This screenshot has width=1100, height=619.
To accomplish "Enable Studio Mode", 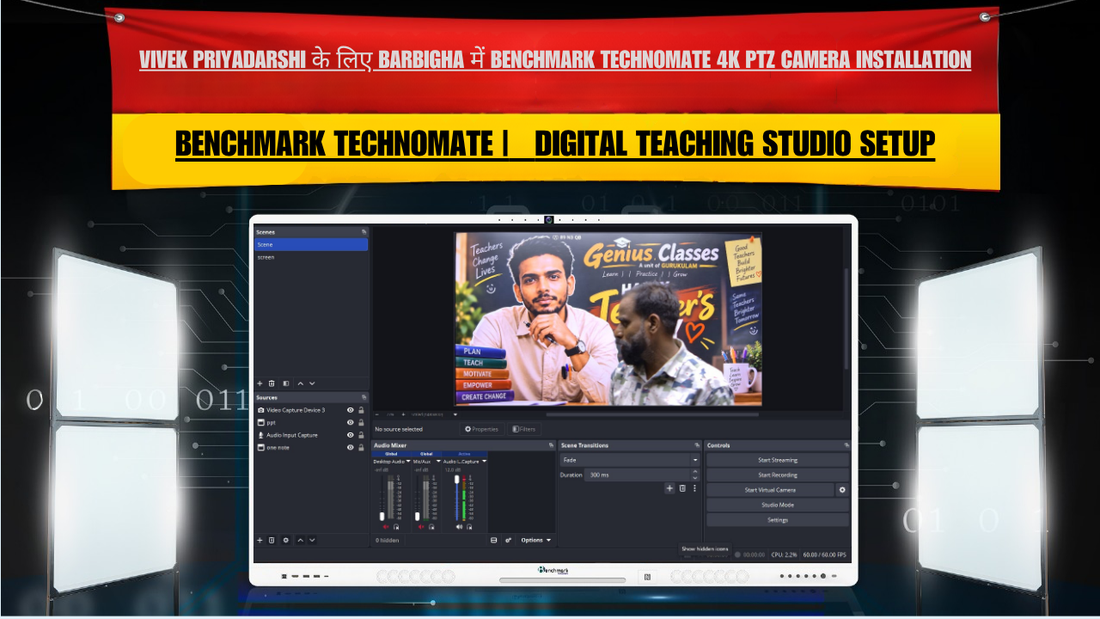I will (777, 505).
